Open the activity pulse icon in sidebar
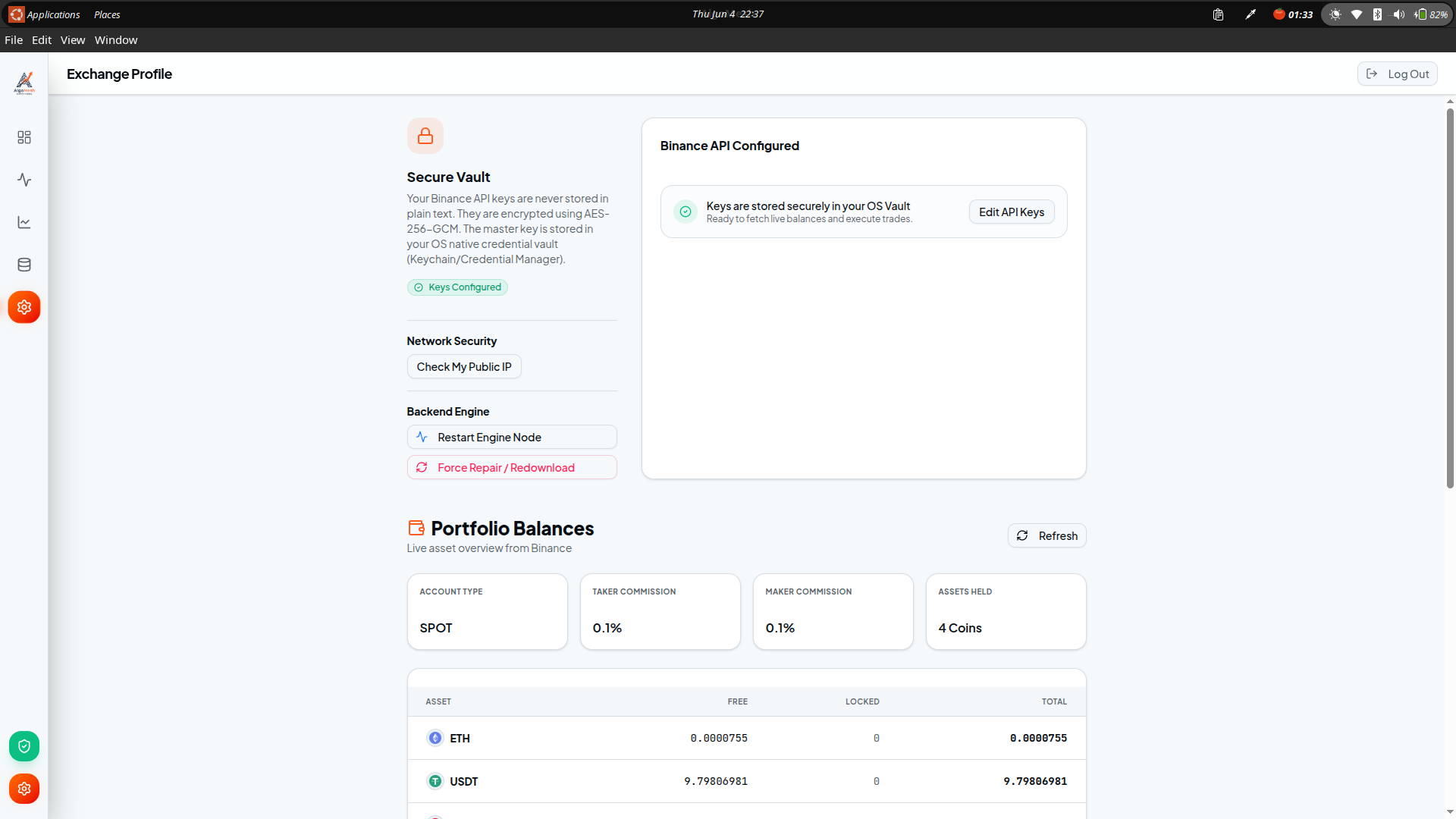Screen dimensions: 1456x819 tap(24, 180)
